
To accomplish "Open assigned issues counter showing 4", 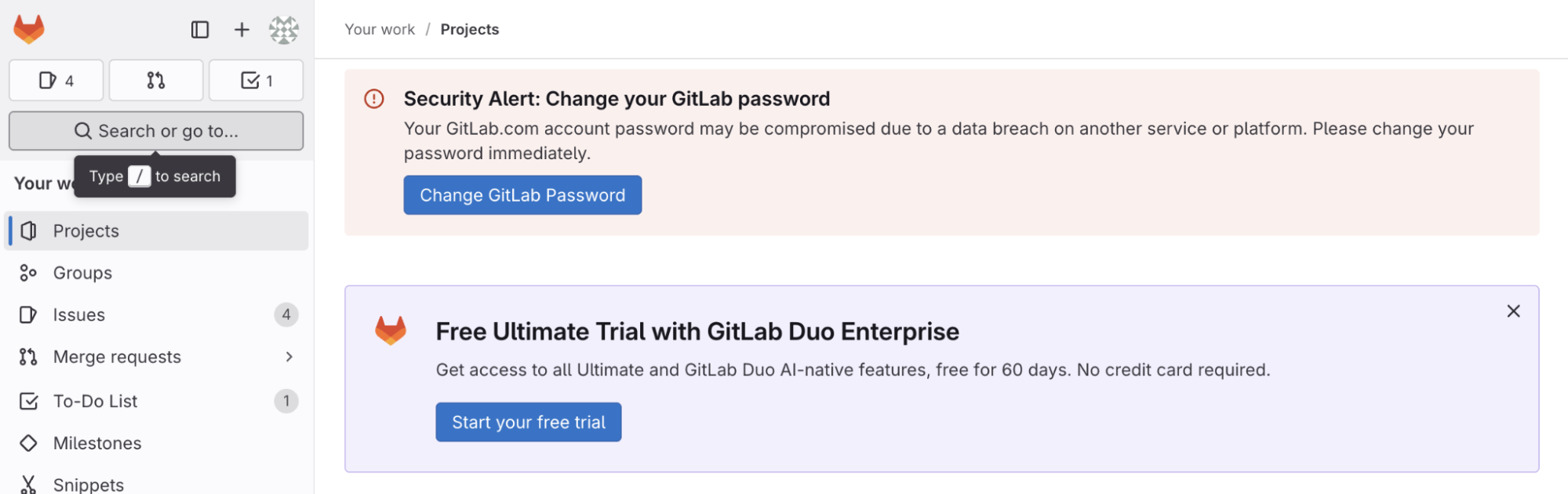I will [56, 80].
